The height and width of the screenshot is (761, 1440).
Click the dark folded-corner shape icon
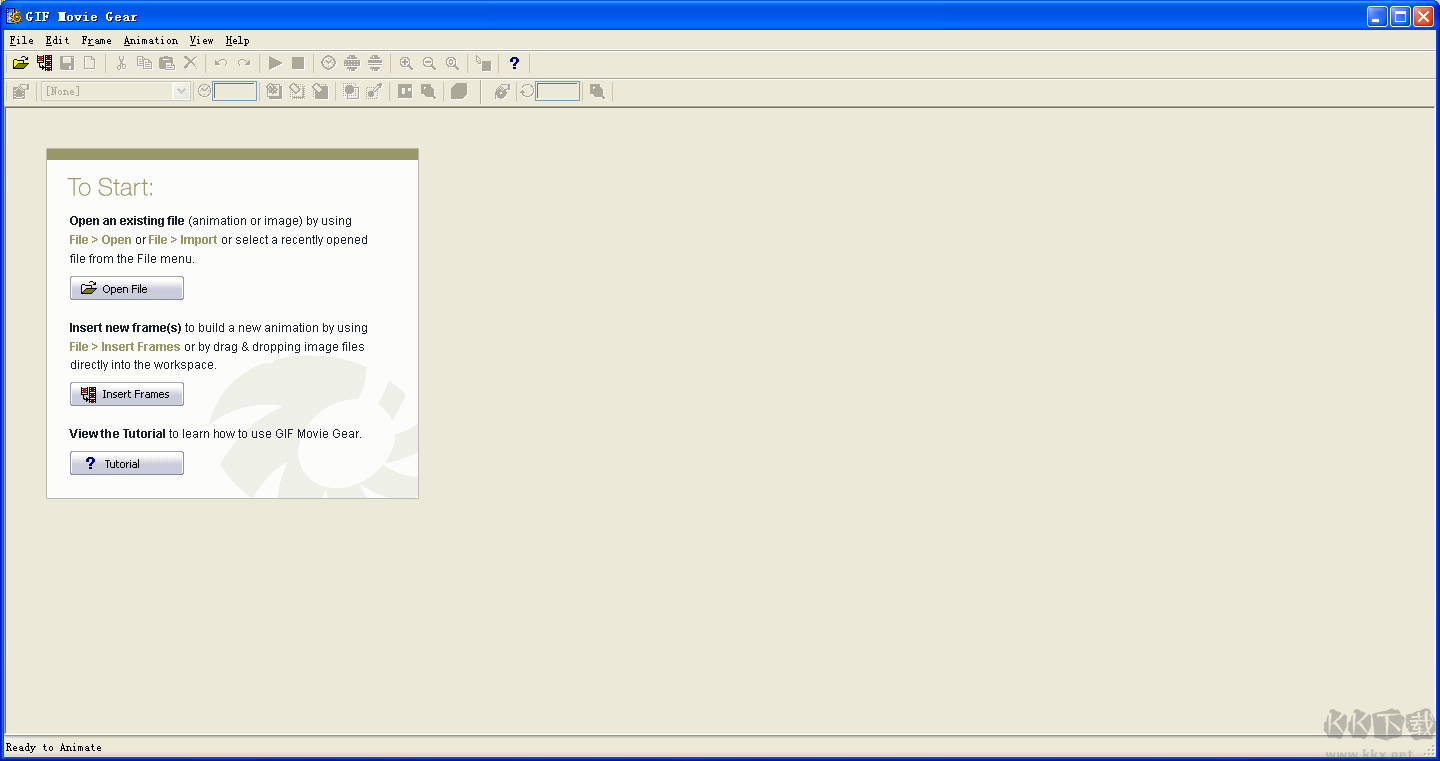point(459,91)
